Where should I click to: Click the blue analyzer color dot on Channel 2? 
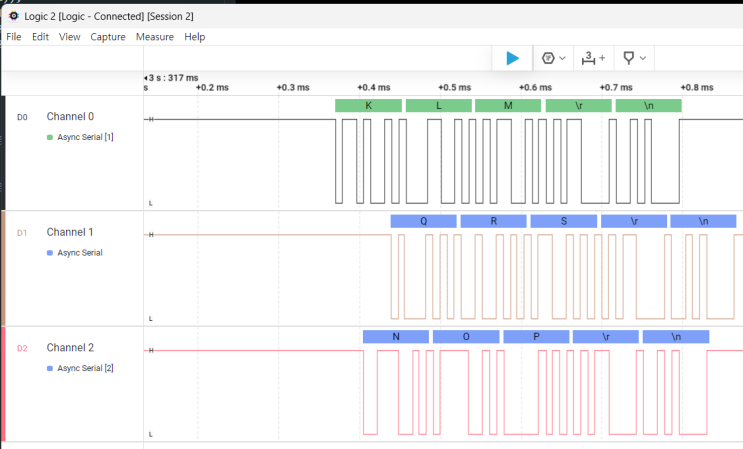[50, 368]
